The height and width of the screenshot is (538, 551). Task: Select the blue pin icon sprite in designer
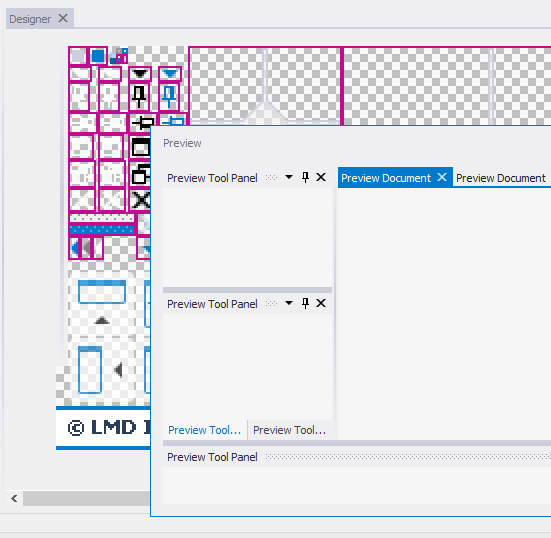point(169,97)
